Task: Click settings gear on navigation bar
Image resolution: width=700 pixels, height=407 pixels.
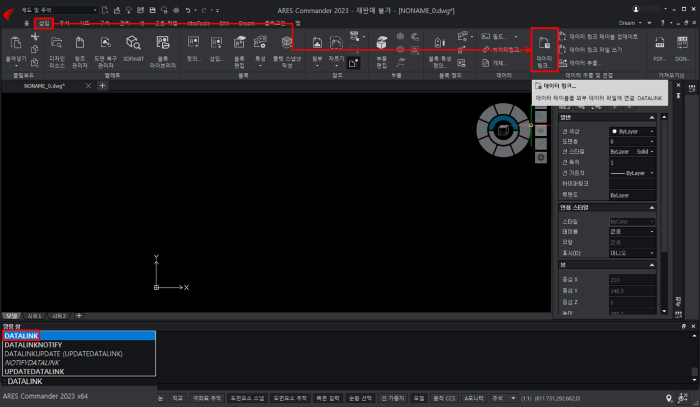Action: click(541, 158)
